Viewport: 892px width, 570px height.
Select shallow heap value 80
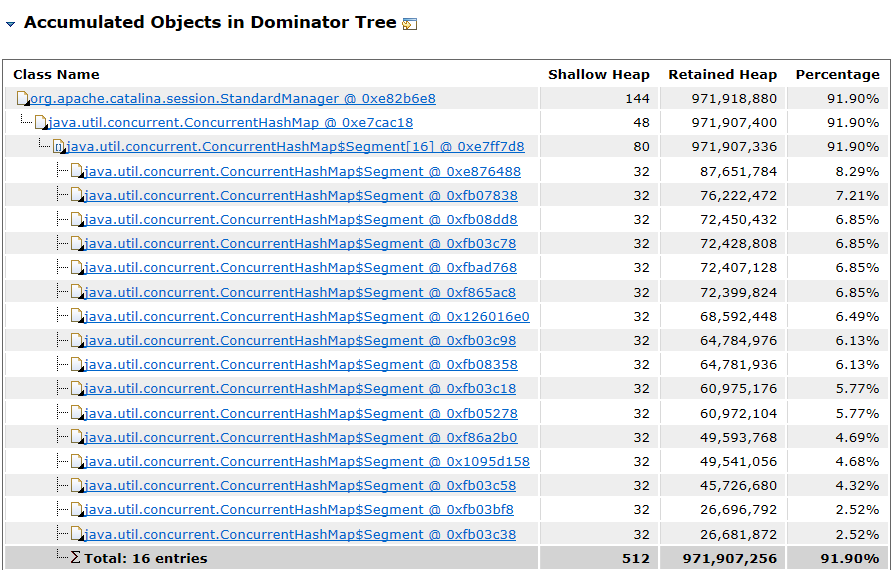point(641,147)
